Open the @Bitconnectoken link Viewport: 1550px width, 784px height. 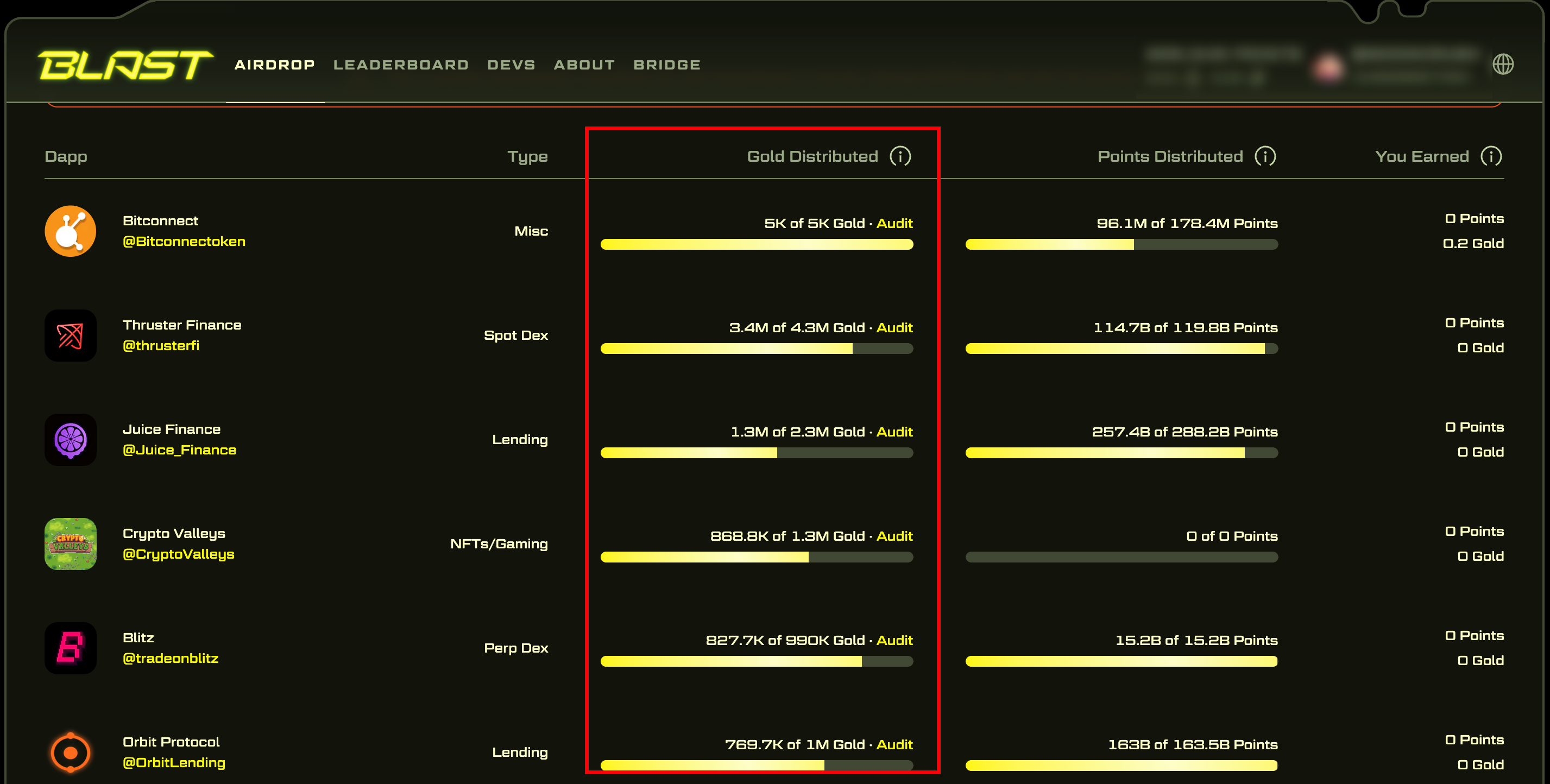coord(184,242)
